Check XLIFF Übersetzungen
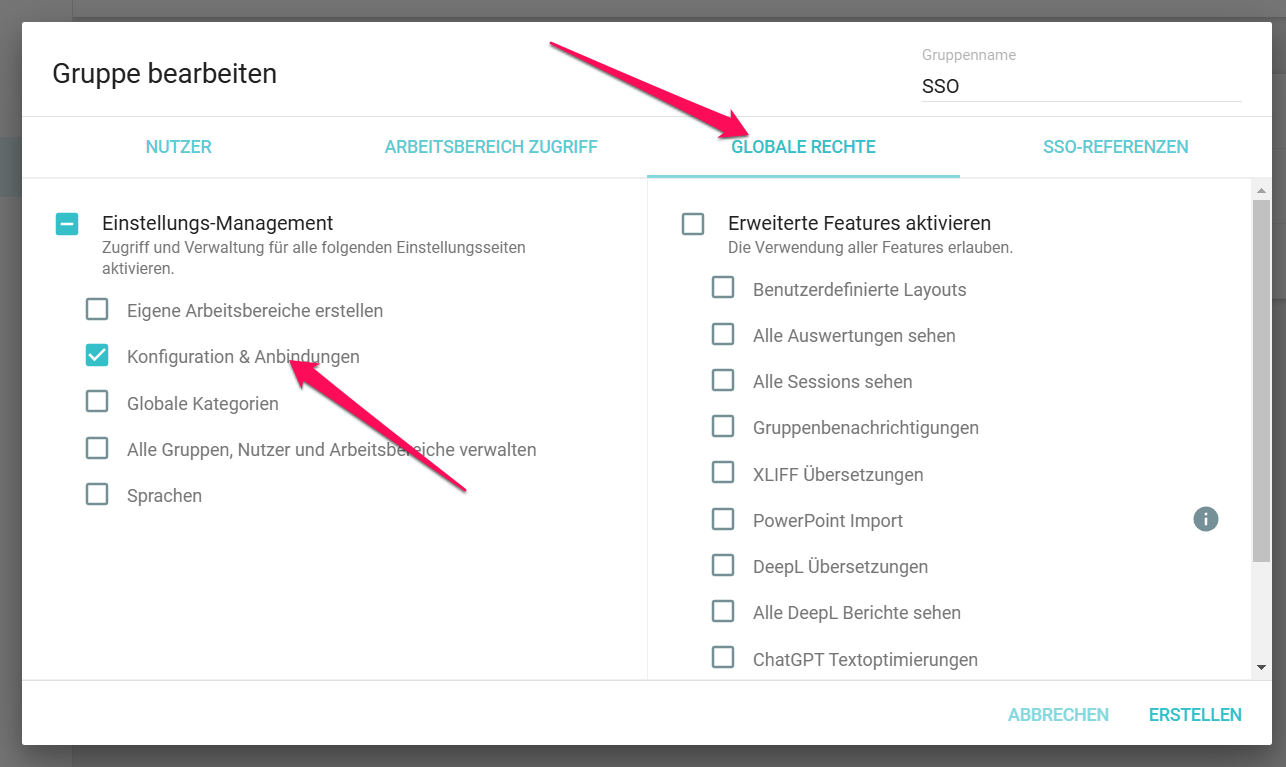The width and height of the screenshot is (1286, 767). pos(723,473)
